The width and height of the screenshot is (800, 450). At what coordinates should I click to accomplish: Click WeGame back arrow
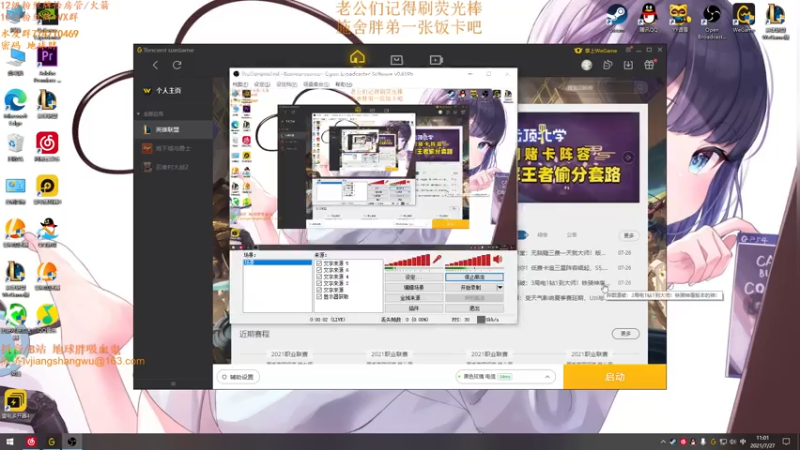155,65
